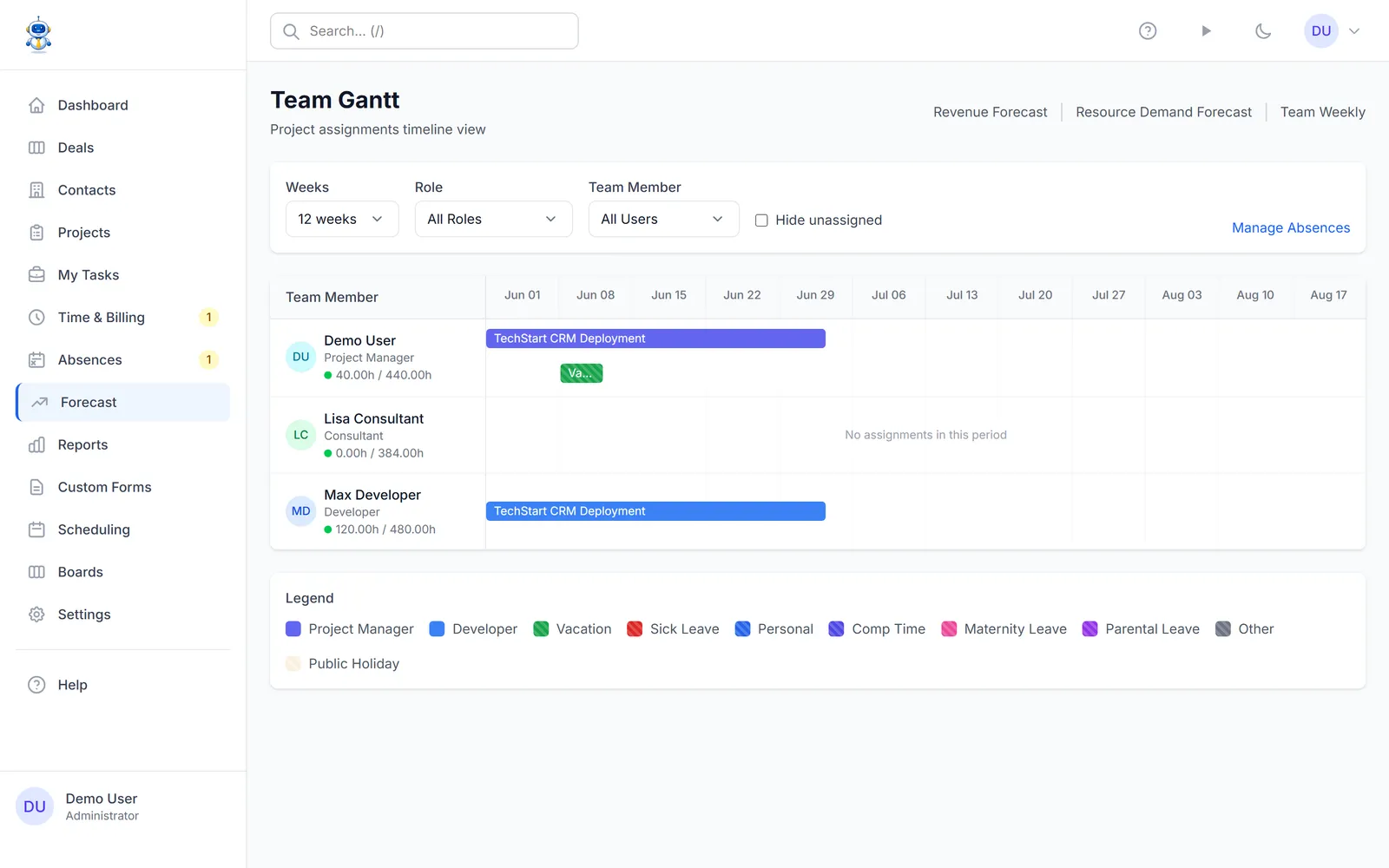The image size is (1389, 868).
Task: Click the Vacation legend swatch
Action: pos(541,629)
